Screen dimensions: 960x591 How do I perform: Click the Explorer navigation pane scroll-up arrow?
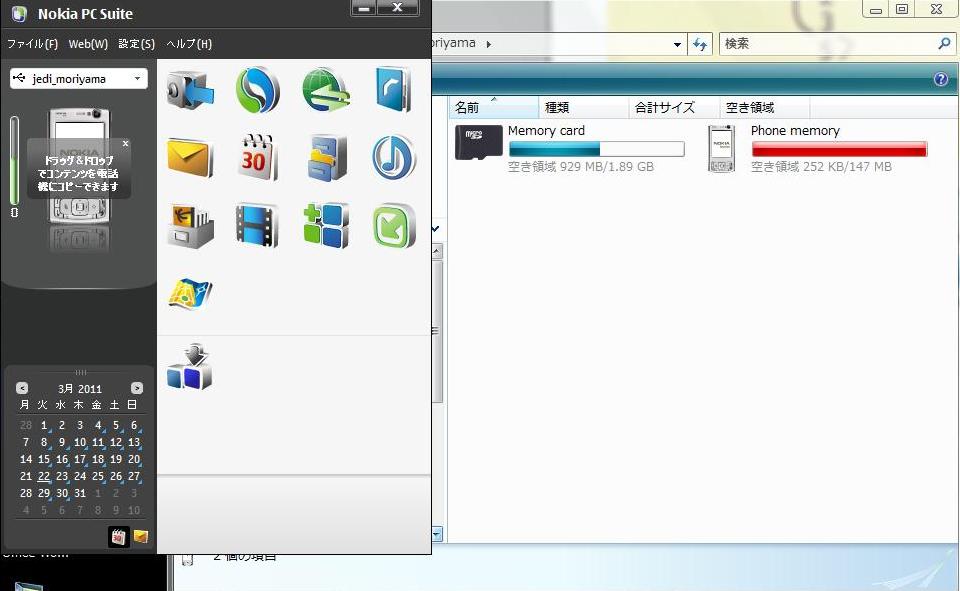437,251
